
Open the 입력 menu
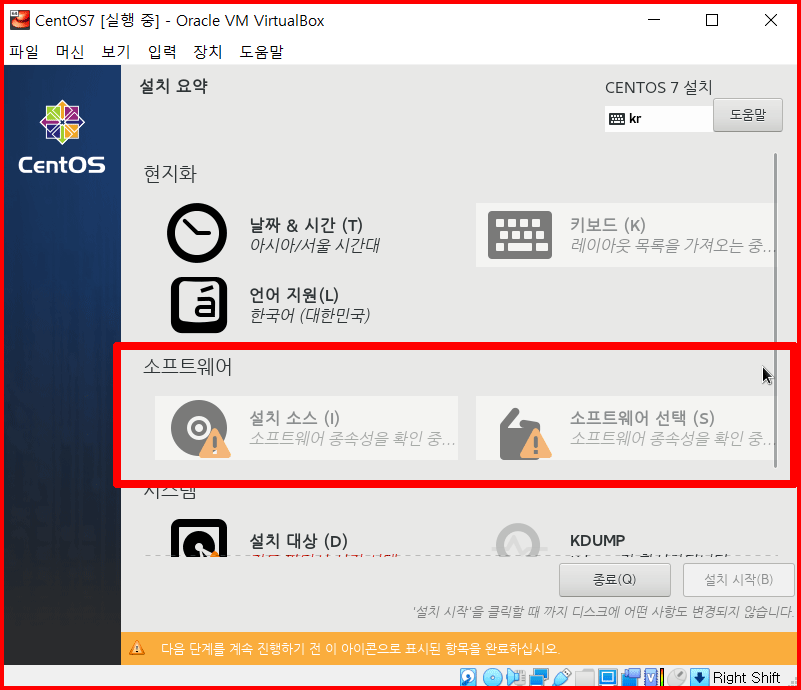tap(162, 52)
